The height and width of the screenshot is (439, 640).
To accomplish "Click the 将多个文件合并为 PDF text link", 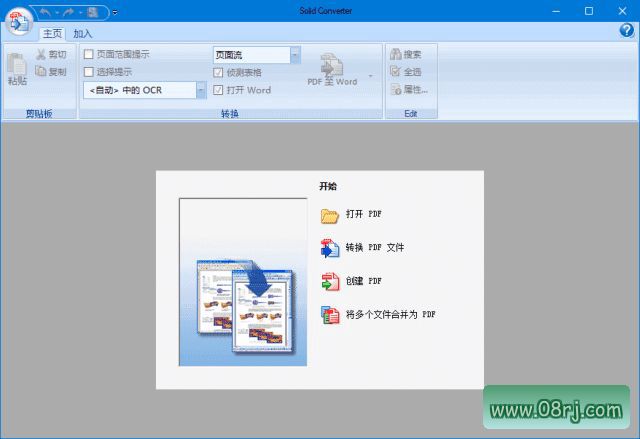I will (391, 314).
